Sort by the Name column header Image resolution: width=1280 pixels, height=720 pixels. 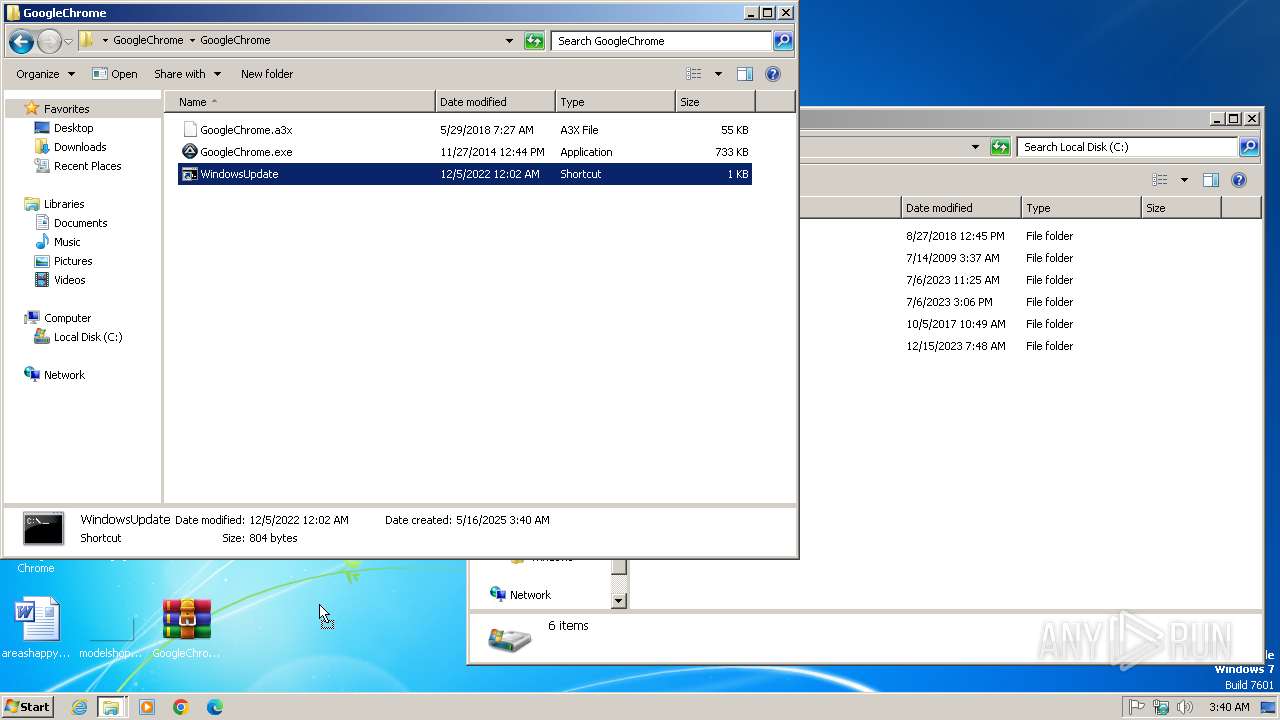(300, 102)
